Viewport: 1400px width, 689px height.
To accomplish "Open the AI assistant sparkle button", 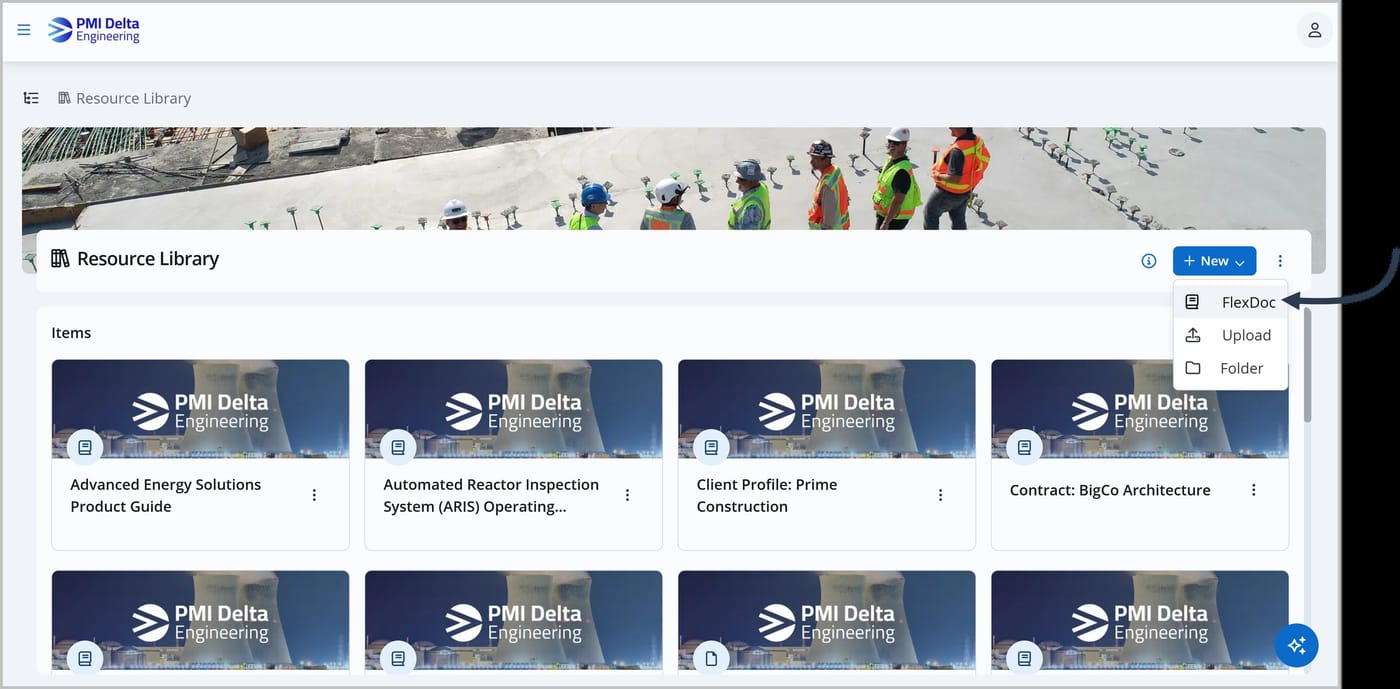I will [1297, 645].
